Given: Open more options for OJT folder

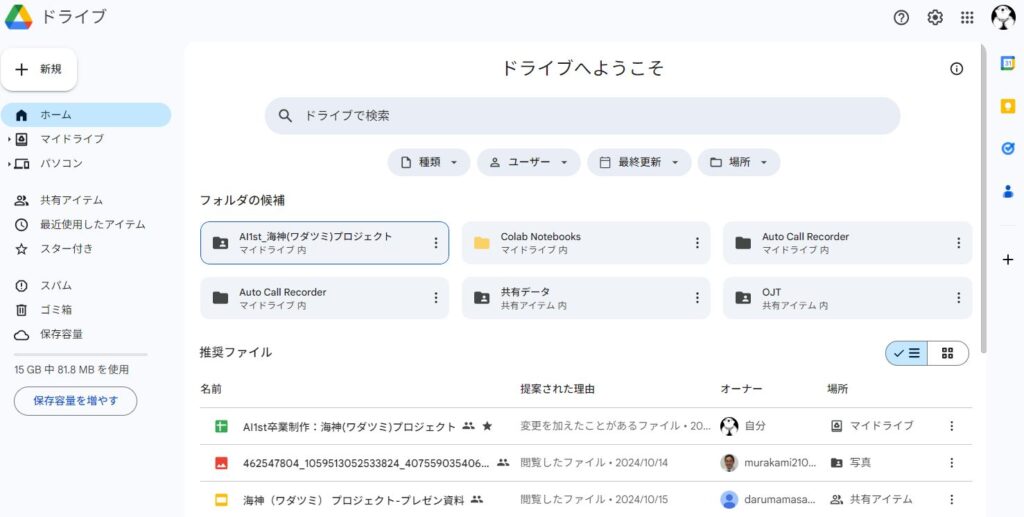Looking at the screenshot, I should click(x=958, y=298).
